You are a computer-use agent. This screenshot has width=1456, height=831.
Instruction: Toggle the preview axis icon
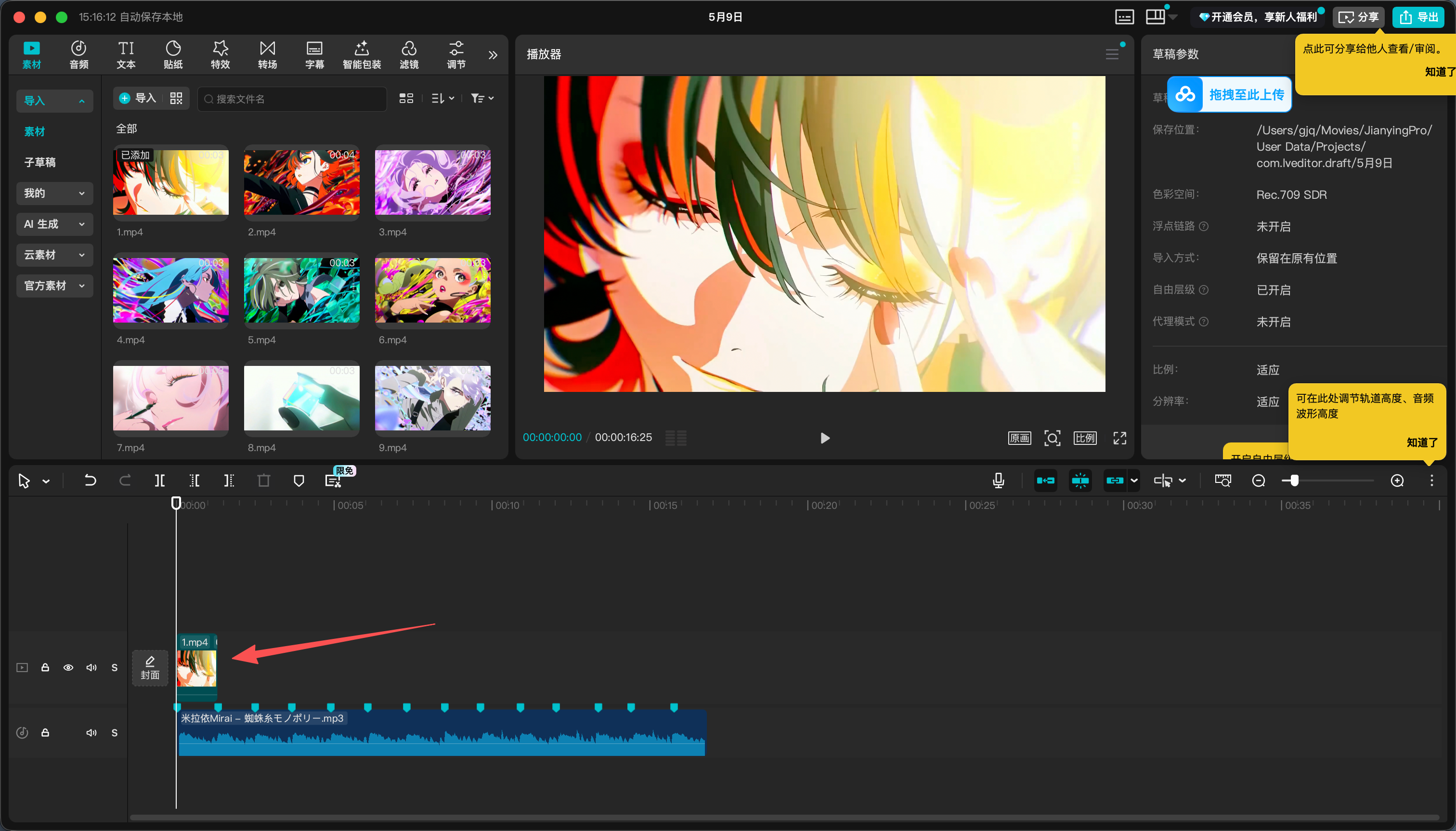click(1163, 480)
